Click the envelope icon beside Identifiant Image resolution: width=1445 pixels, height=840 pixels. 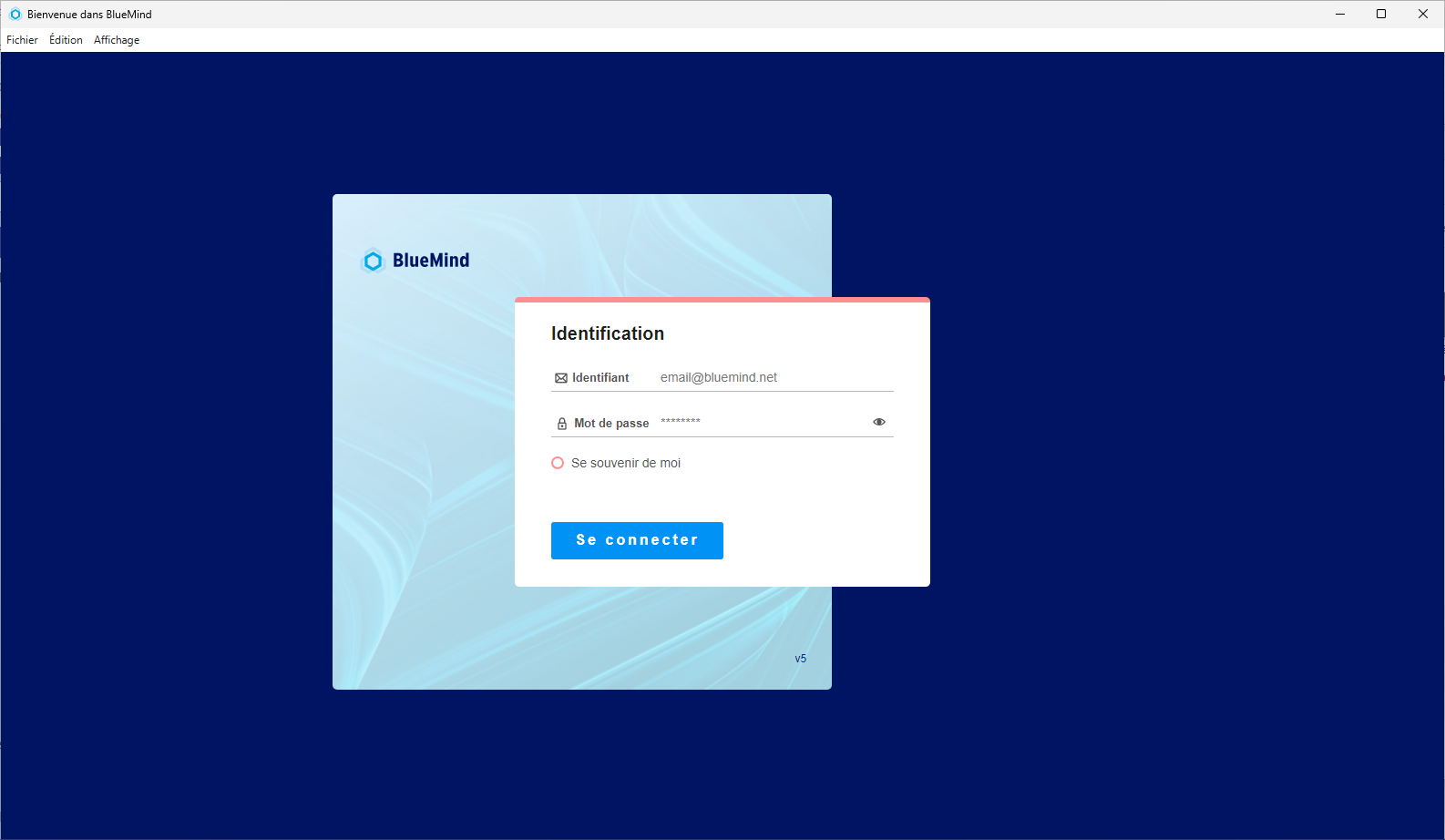pos(561,378)
